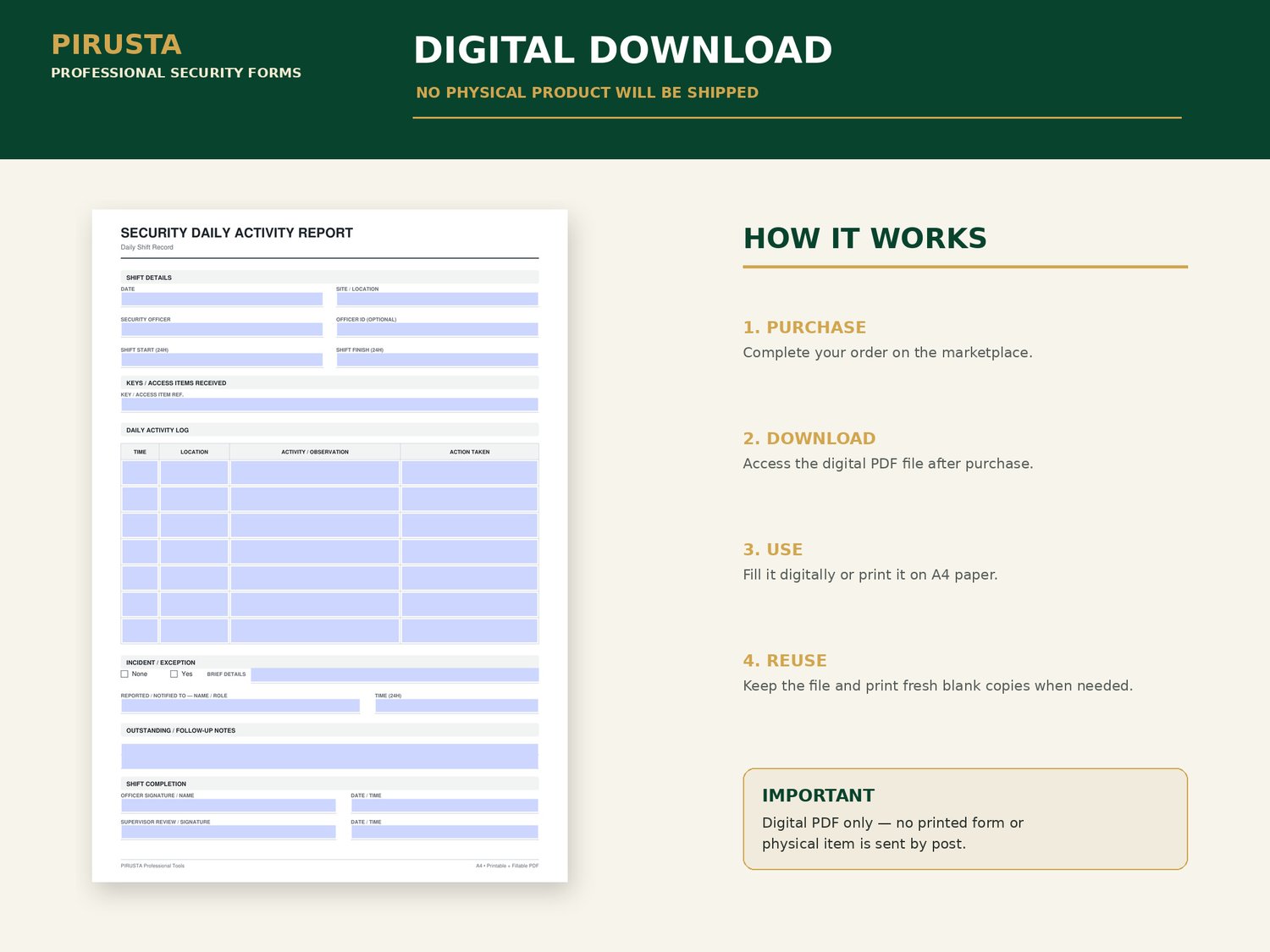This screenshot has width=1270, height=952.
Task: Click the 'ACTIVITY / OBSERVATION' column header
Action: (315, 452)
